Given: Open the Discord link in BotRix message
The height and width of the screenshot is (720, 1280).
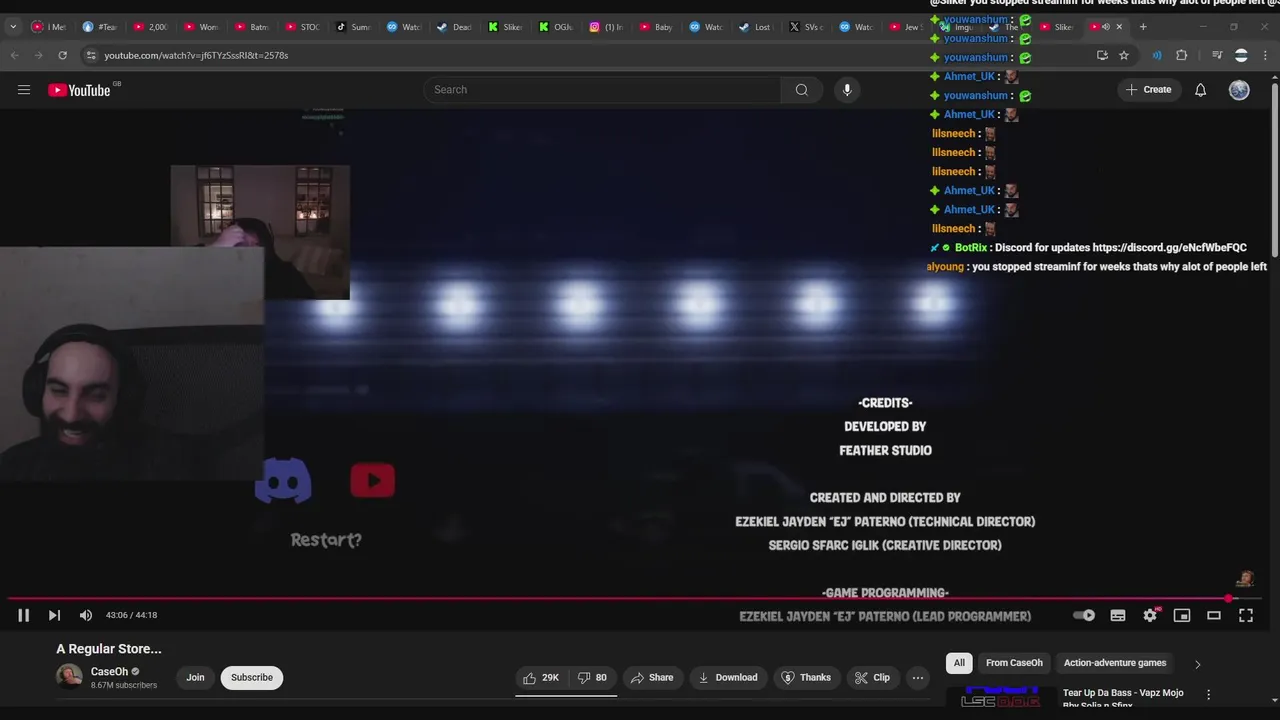Looking at the screenshot, I should tap(1169, 248).
